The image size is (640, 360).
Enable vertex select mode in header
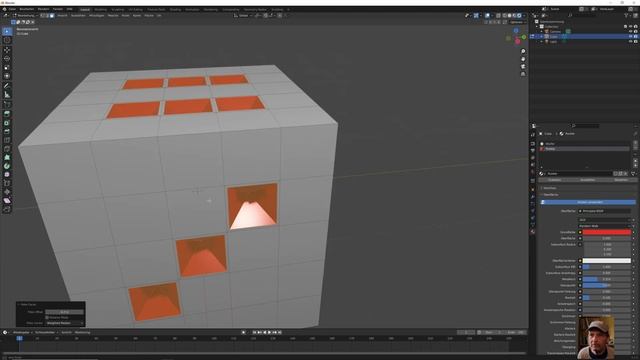(x=42, y=16)
